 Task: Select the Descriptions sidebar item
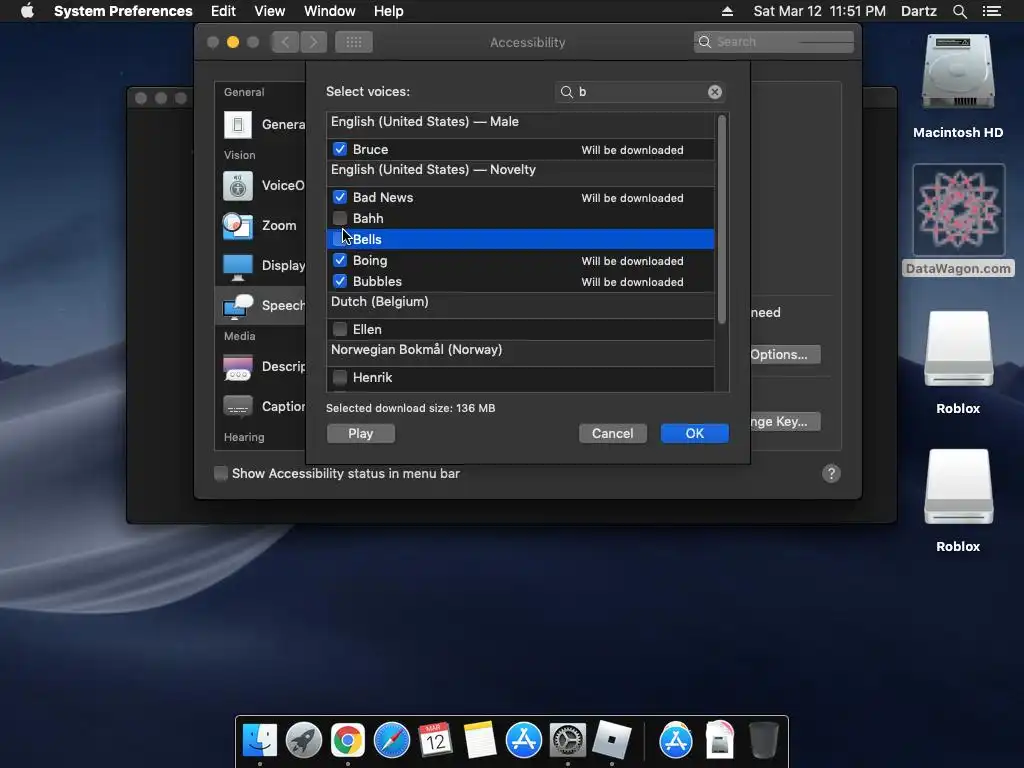(x=261, y=366)
